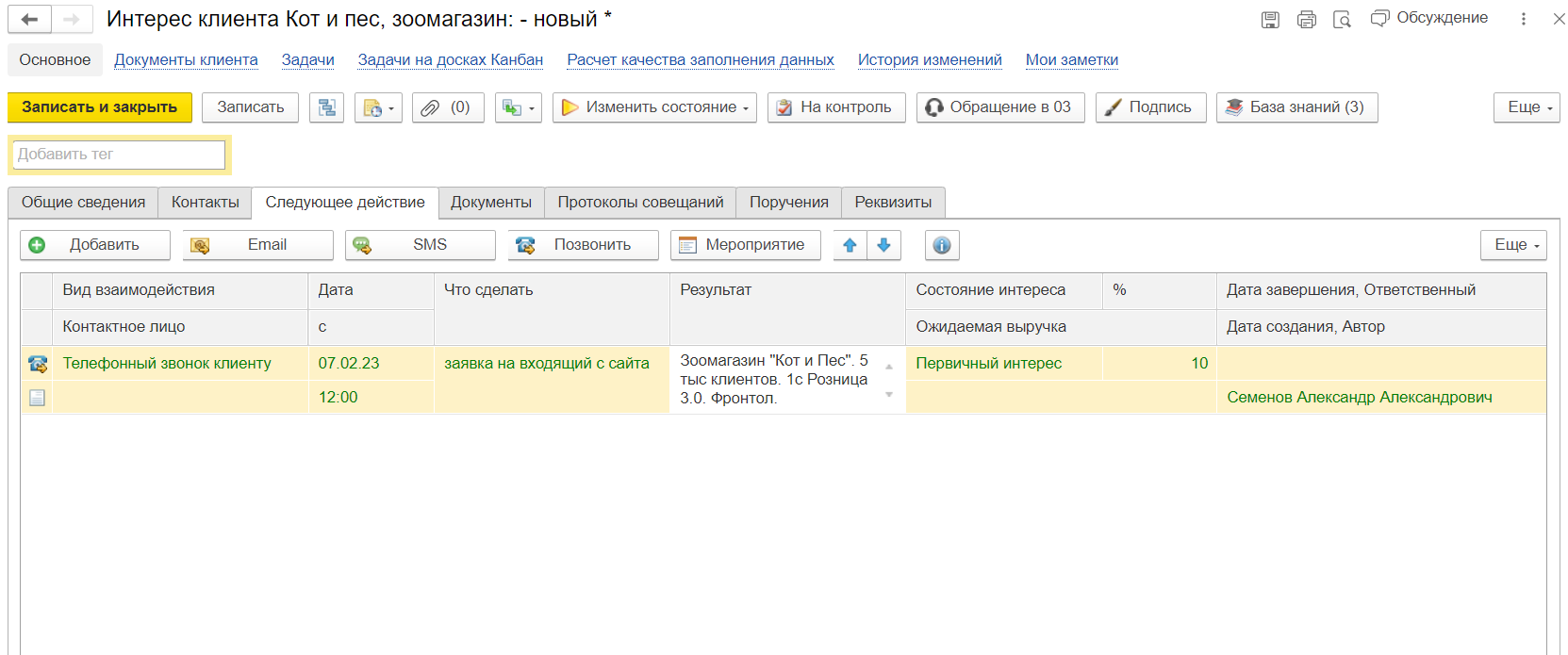Open Расчет качества заполнения данных link
This screenshot has height=655, width=1568.
700,59
